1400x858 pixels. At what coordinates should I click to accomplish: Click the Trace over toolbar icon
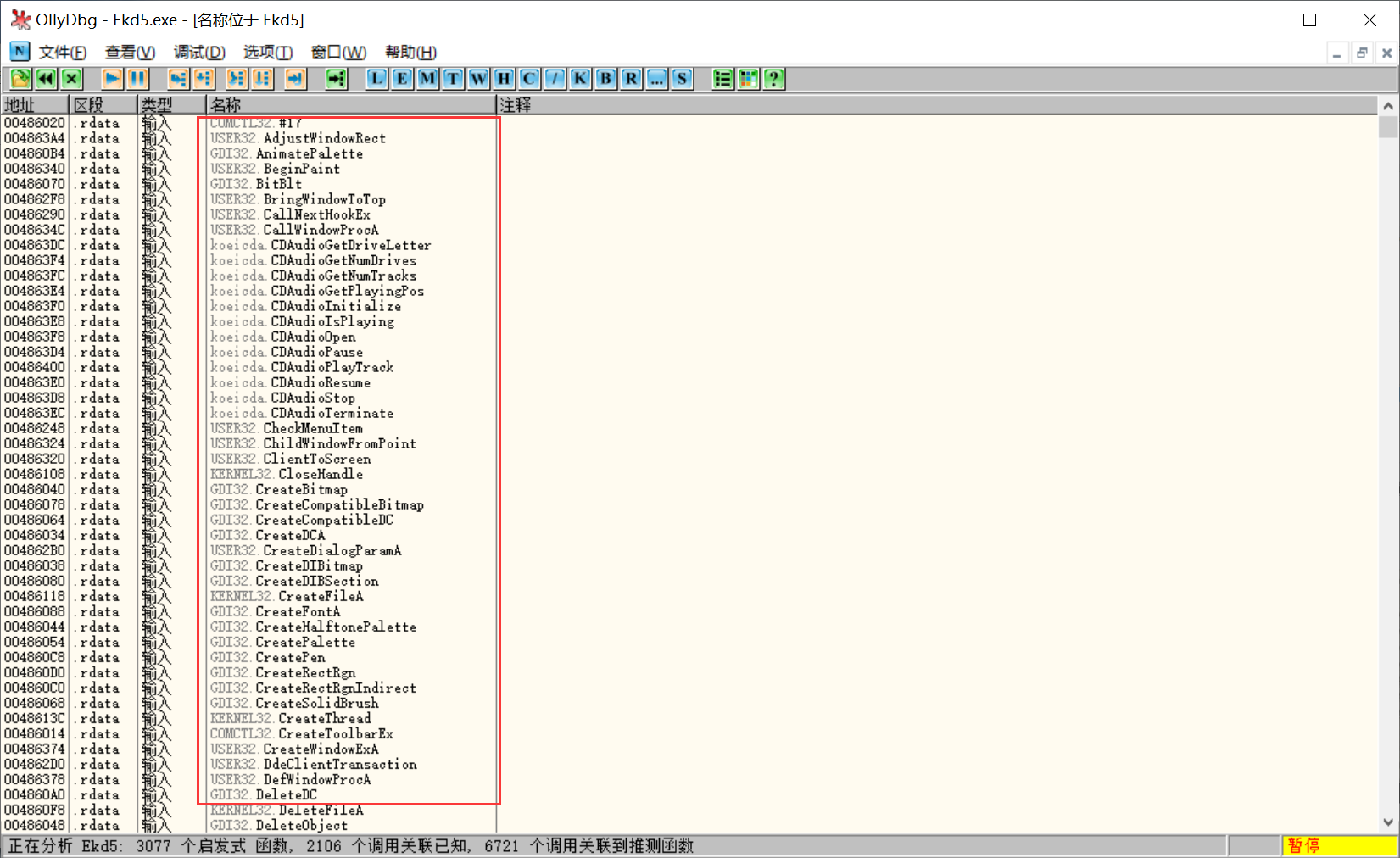[262, 79]
